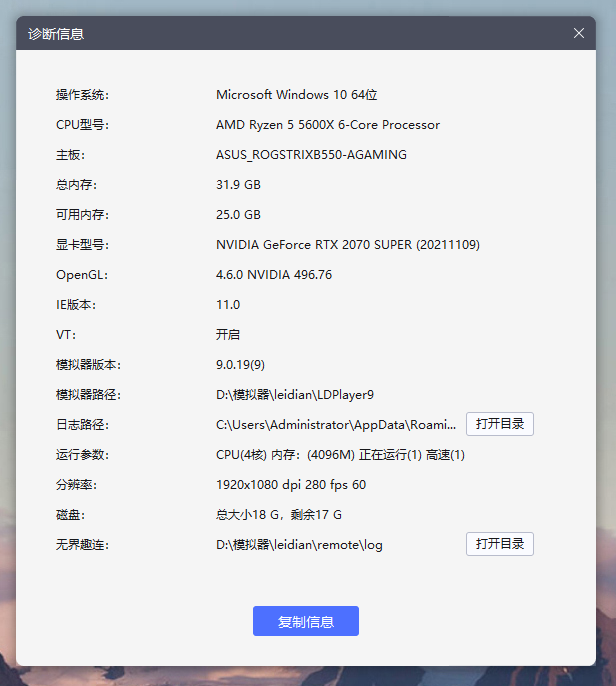Image resolution: width=616 pixels, height=686 pixels.
Task: Click the OpenGL 4.6.0 NVIDIA 496.76 value
Action: pos(274,275)
